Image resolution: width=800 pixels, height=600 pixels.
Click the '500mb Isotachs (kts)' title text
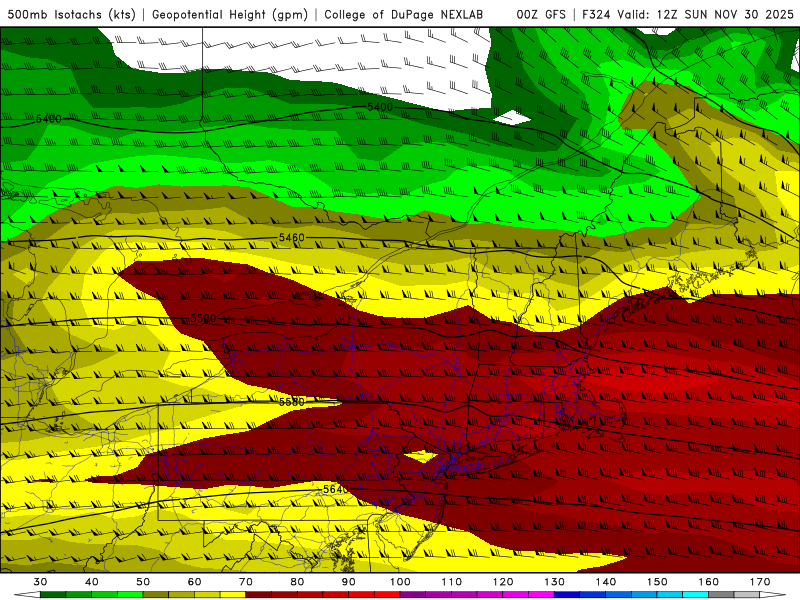(x=71, y=14)
